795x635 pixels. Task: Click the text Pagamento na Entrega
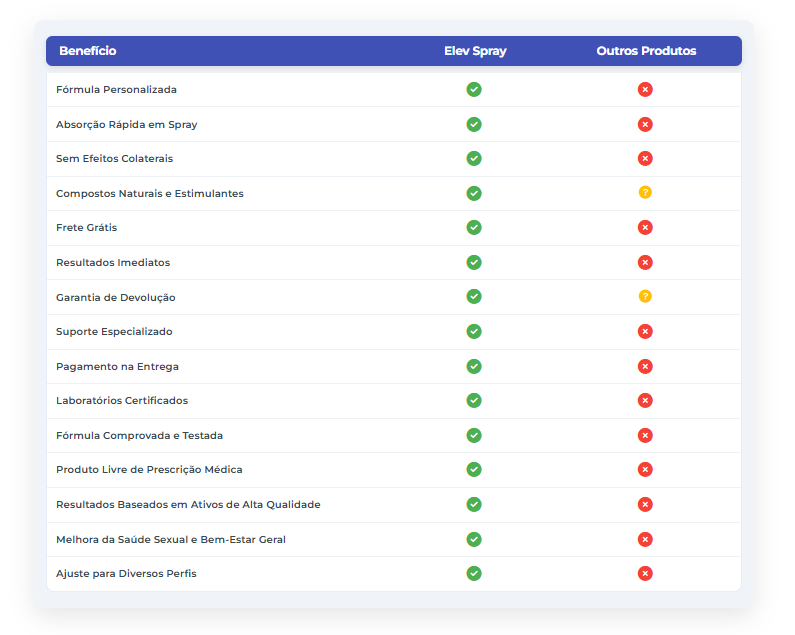[117, 367]
